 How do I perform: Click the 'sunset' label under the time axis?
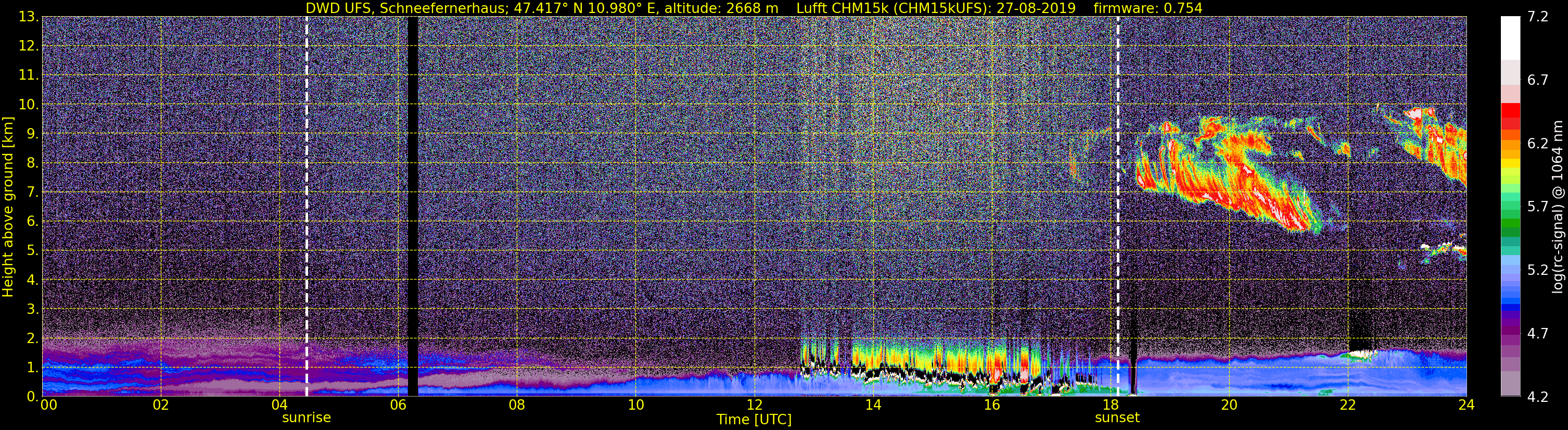[x=1117, y=418]
